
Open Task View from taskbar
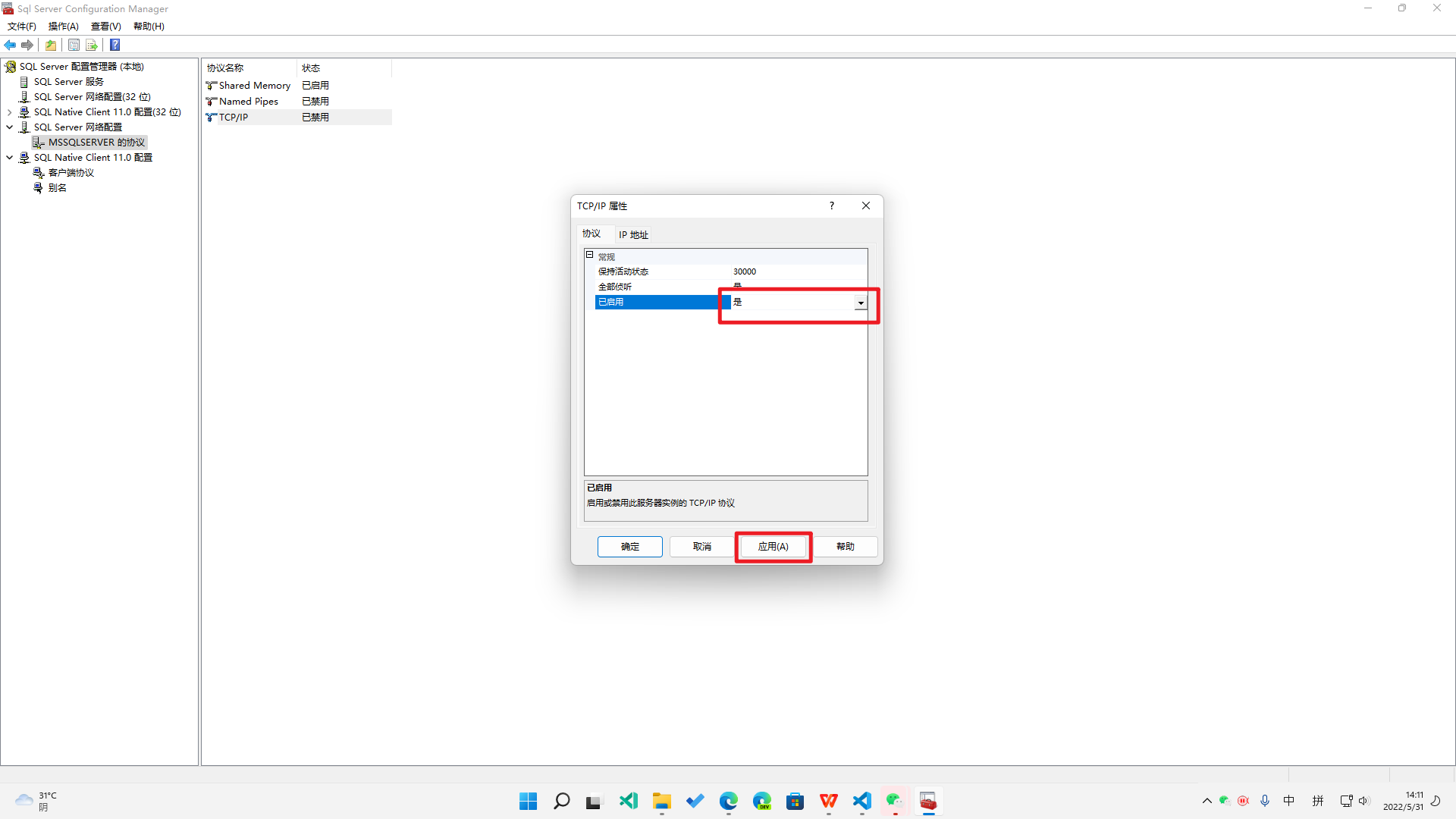(594, 801)
